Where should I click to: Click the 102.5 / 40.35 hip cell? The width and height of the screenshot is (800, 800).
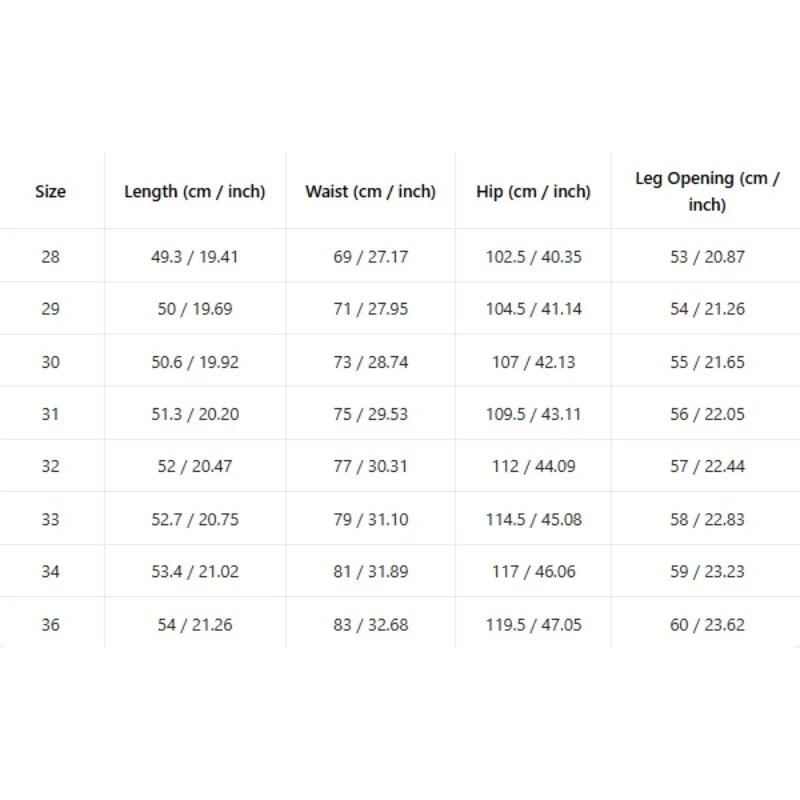pyautogui.click(x=533, y=257)
